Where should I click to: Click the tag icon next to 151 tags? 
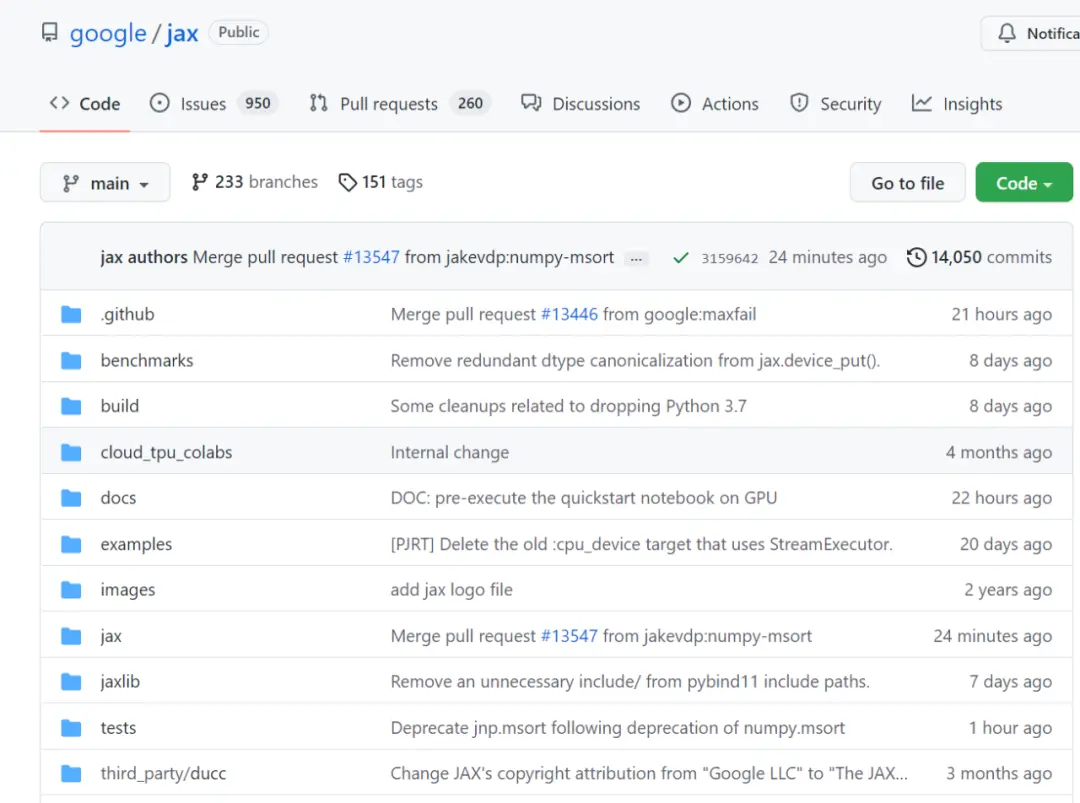(347, 182)
